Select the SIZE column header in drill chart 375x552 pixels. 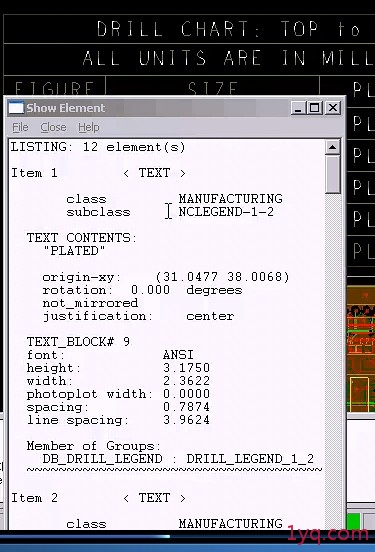pos(213,88)
